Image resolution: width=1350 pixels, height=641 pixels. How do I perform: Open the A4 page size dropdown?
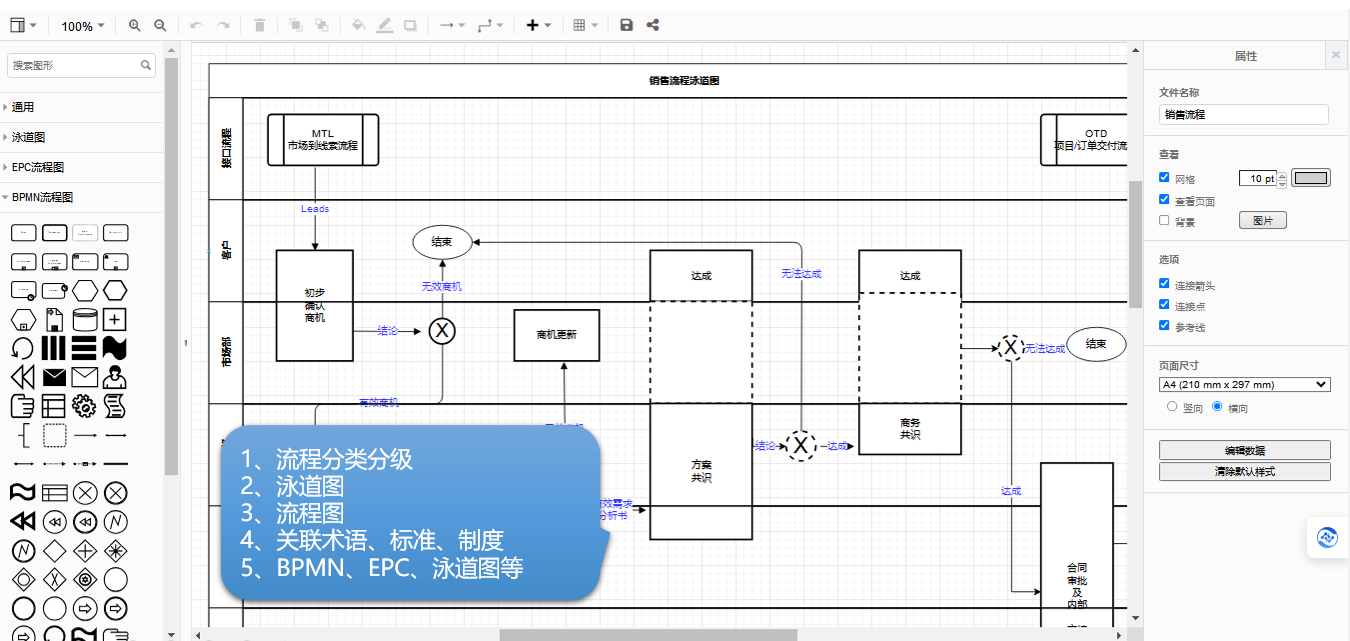click(1244, 384)
